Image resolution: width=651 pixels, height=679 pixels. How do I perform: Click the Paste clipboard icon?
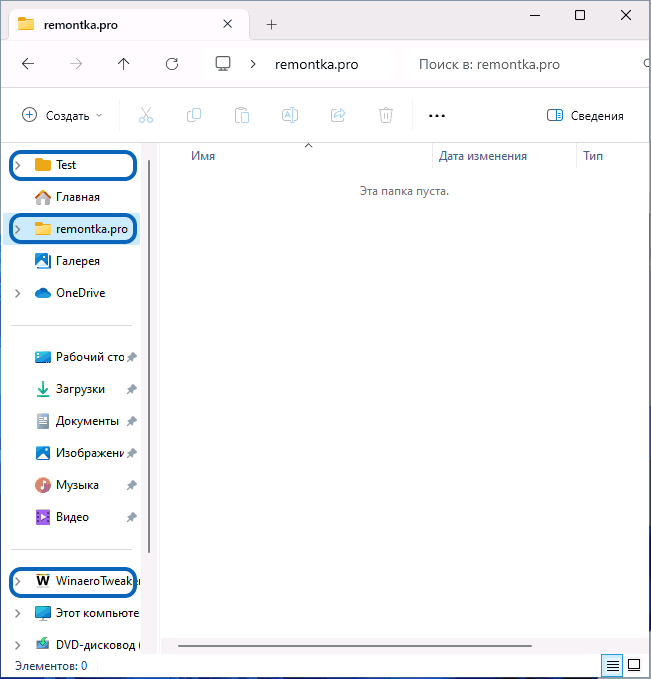242,115
